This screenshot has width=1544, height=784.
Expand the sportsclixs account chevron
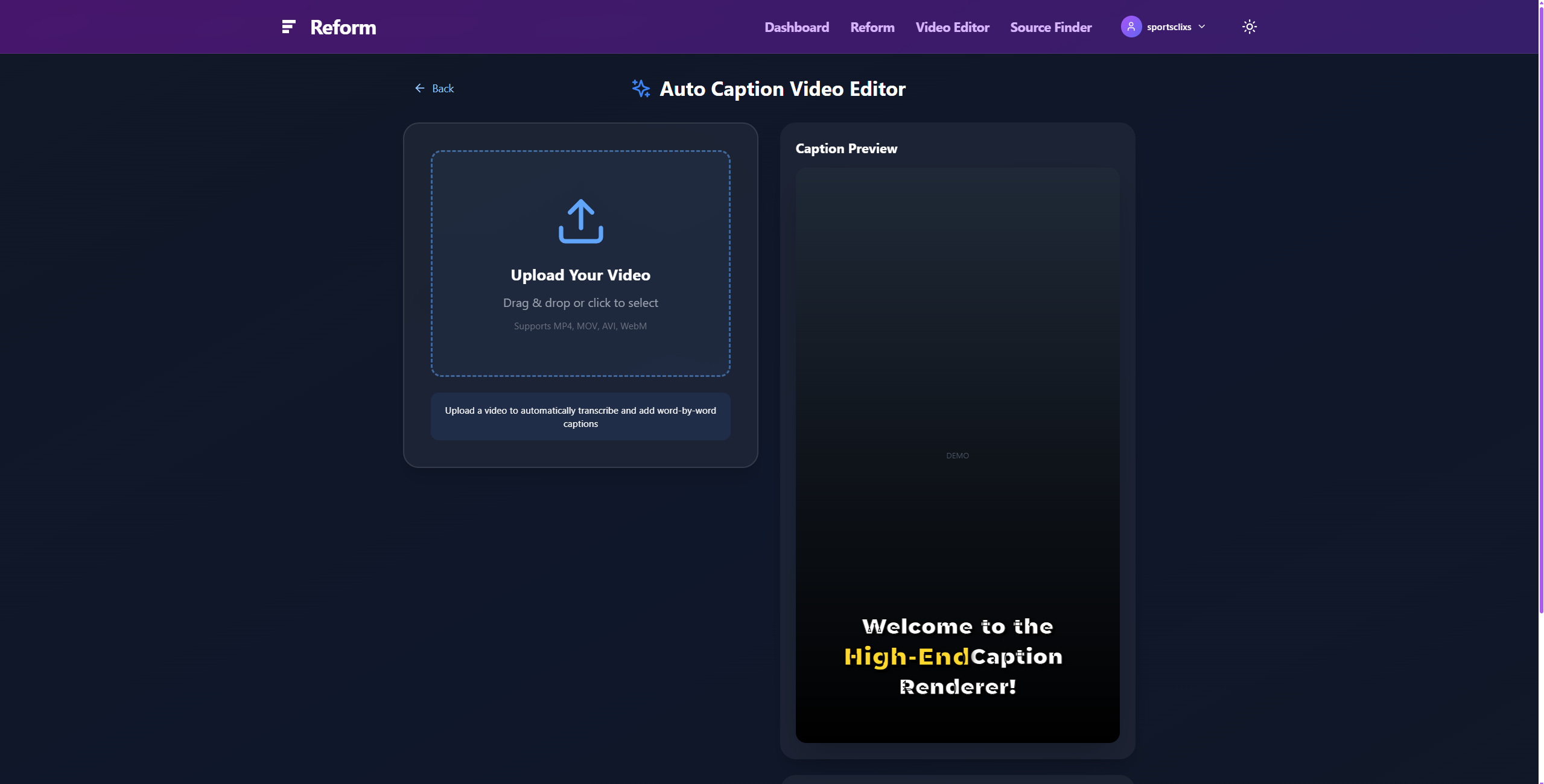pos(1202,27)
